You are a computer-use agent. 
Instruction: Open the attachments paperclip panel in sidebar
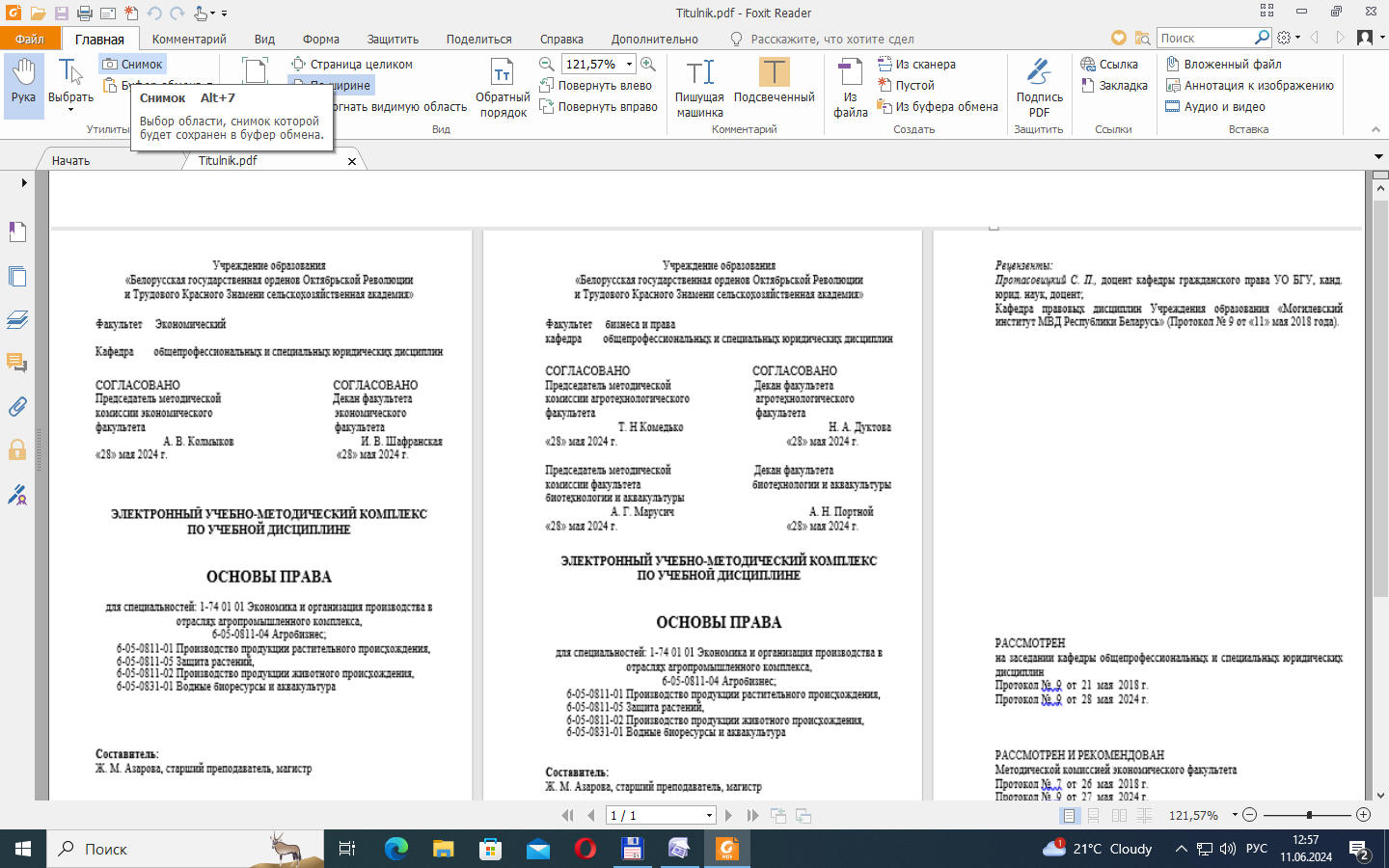(x=17, y=406)
